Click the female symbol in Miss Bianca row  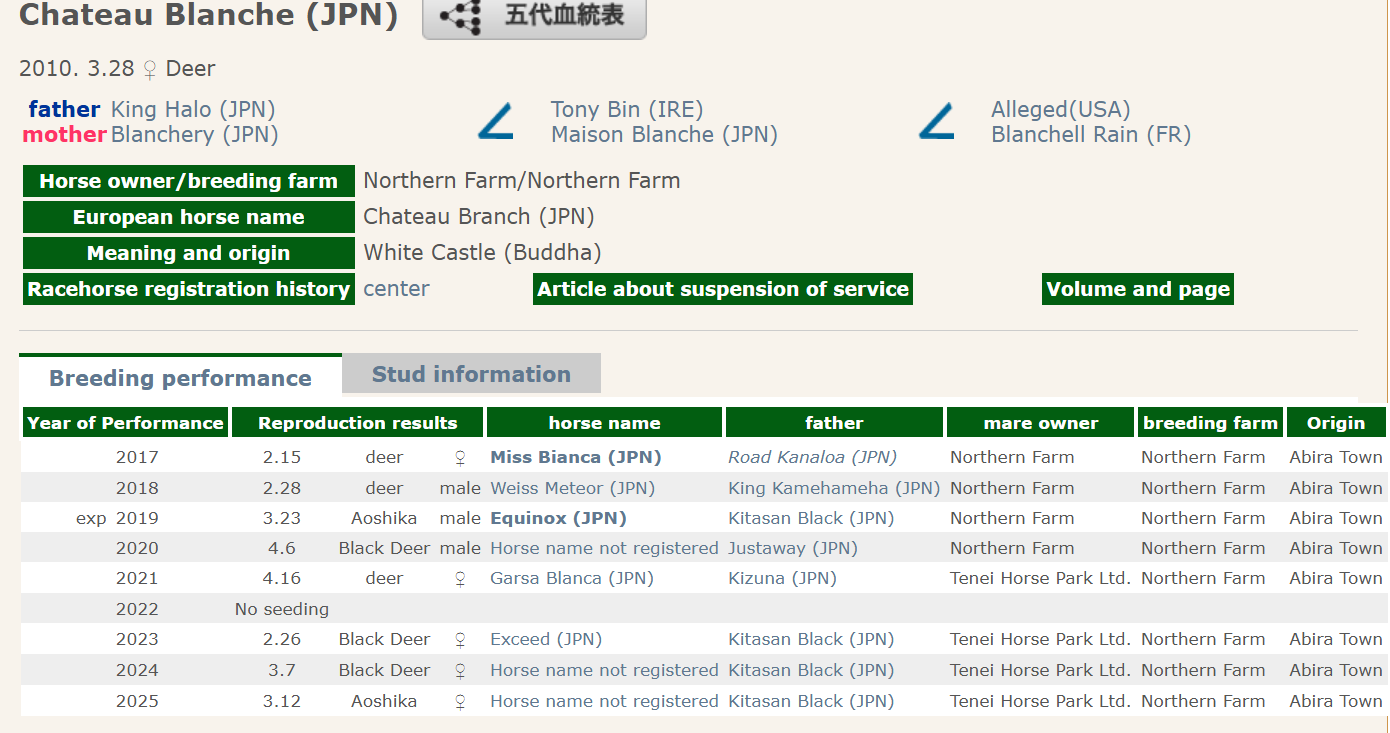click(x=460, y=458)
